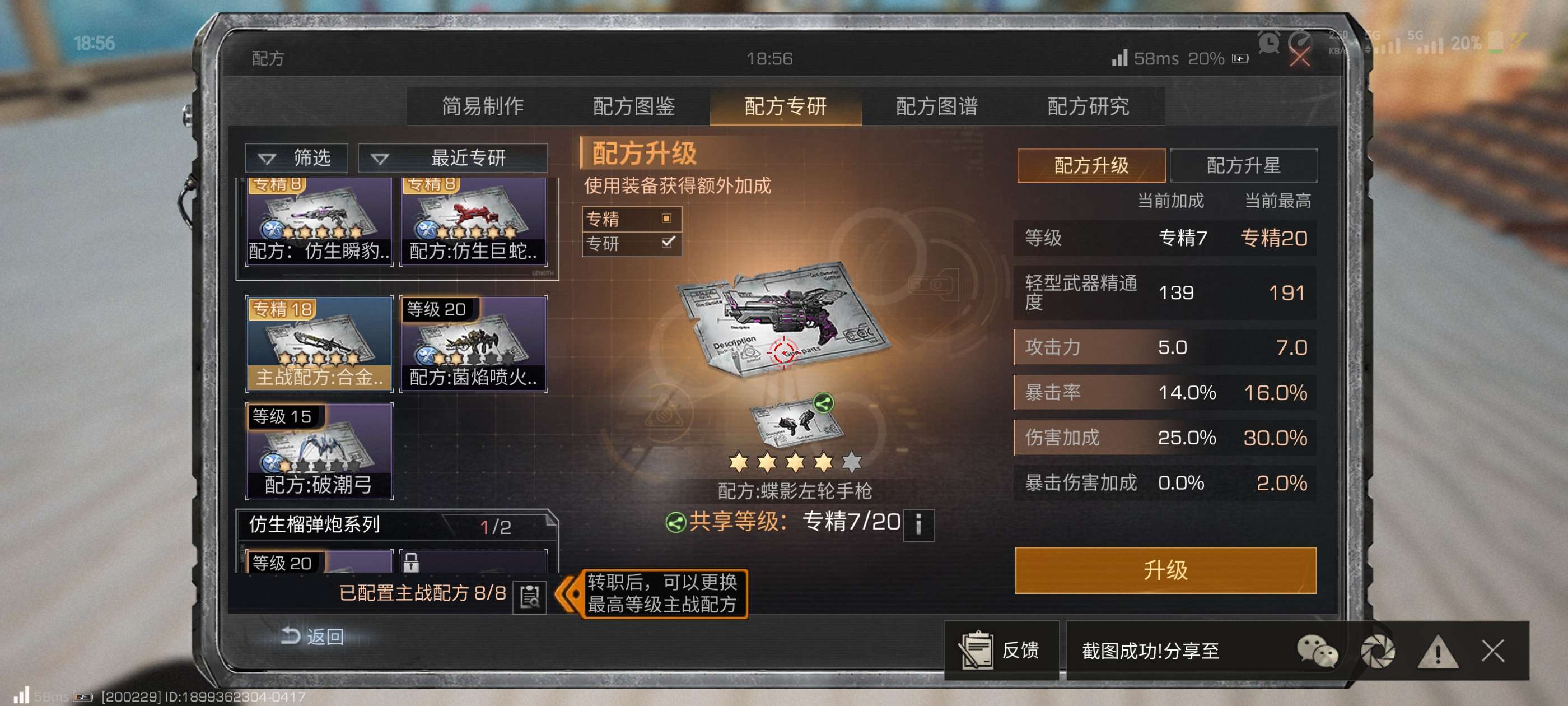Click the 返回 back button

[313, 637]
